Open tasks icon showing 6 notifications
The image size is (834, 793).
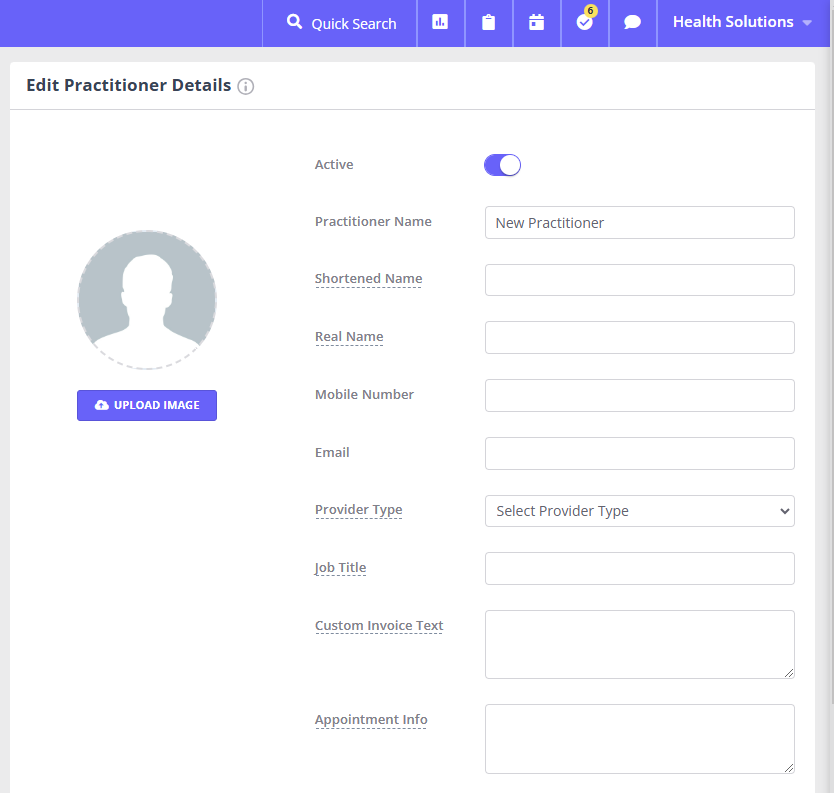point(584,24)
